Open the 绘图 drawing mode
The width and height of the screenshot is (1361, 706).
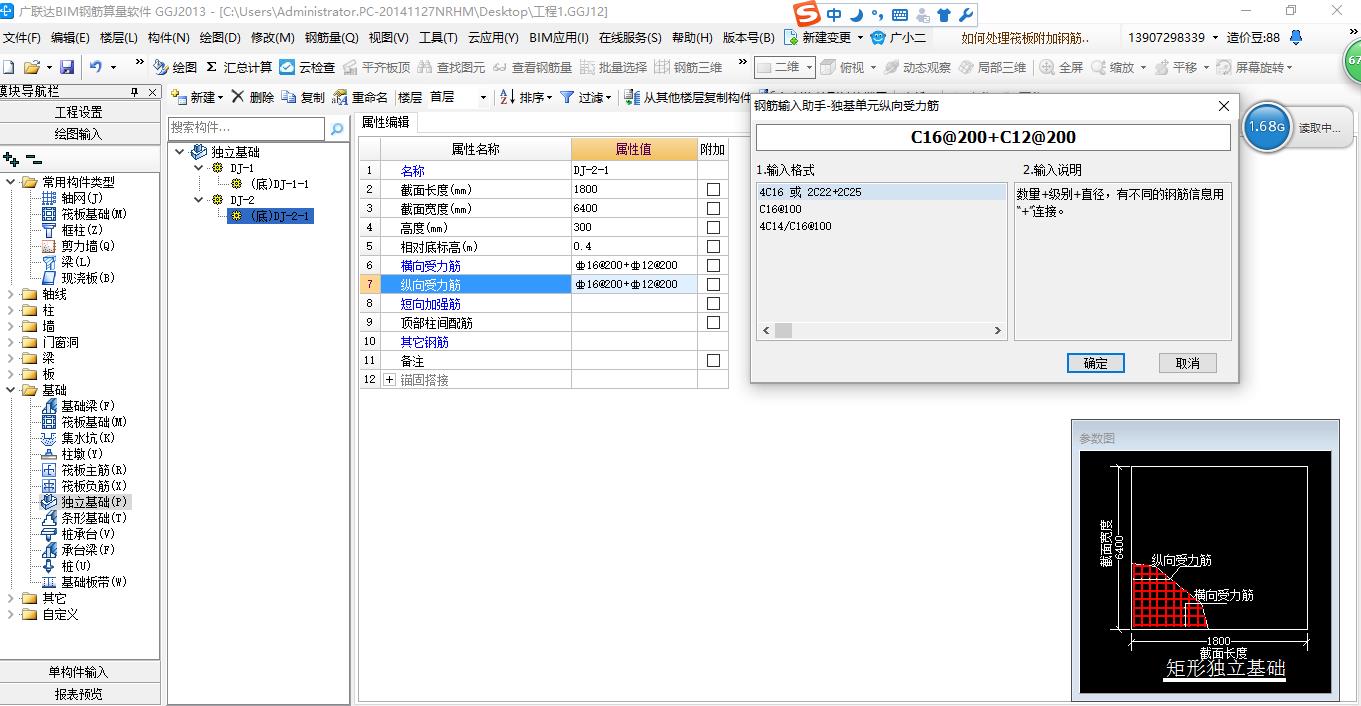[x=176, y=67]
